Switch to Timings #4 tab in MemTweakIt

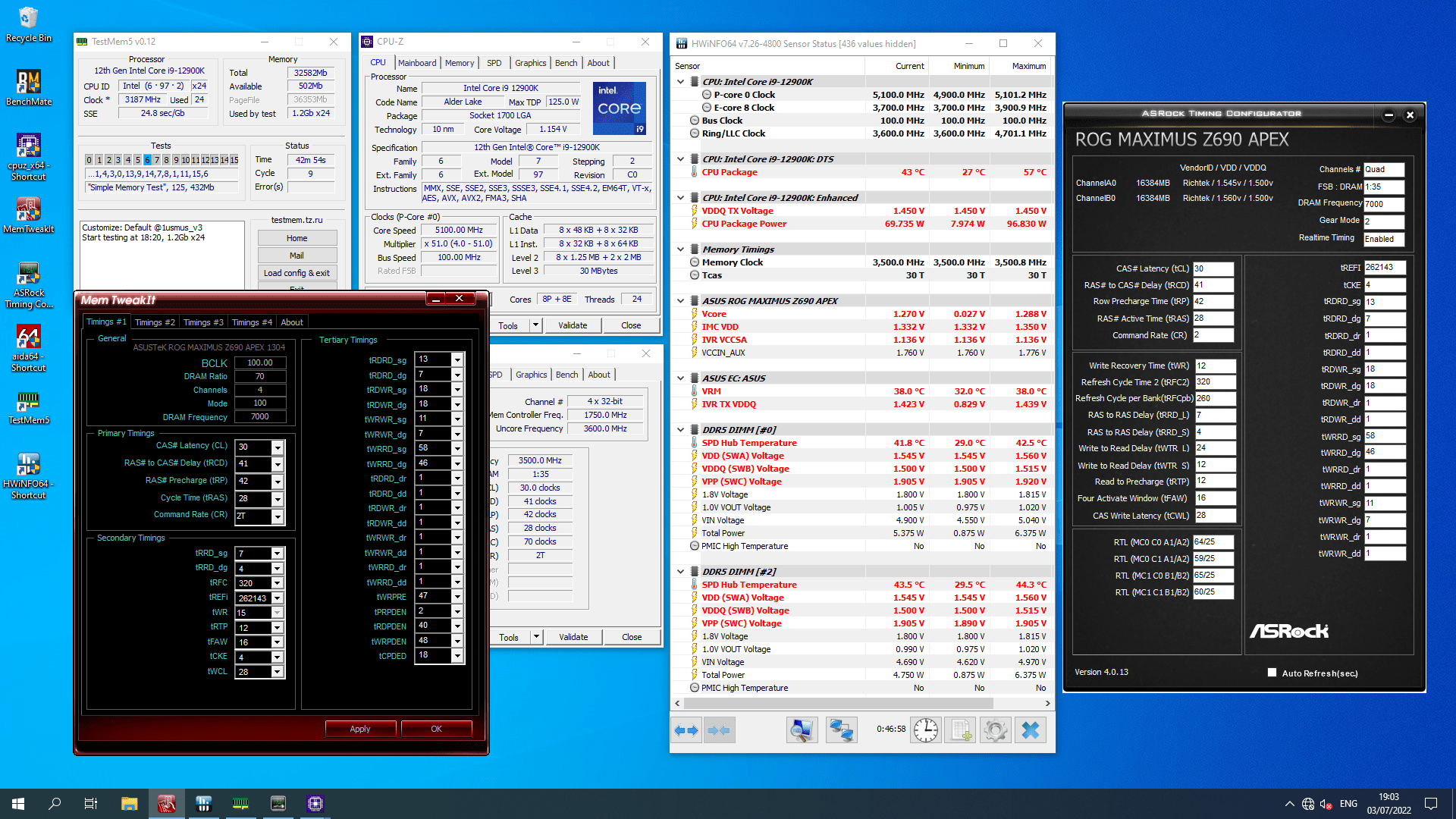pos(252,322)
